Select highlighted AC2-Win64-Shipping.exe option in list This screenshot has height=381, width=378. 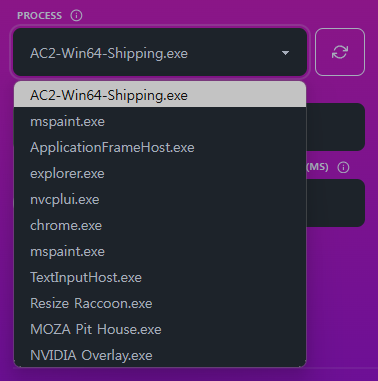[160, 95]
